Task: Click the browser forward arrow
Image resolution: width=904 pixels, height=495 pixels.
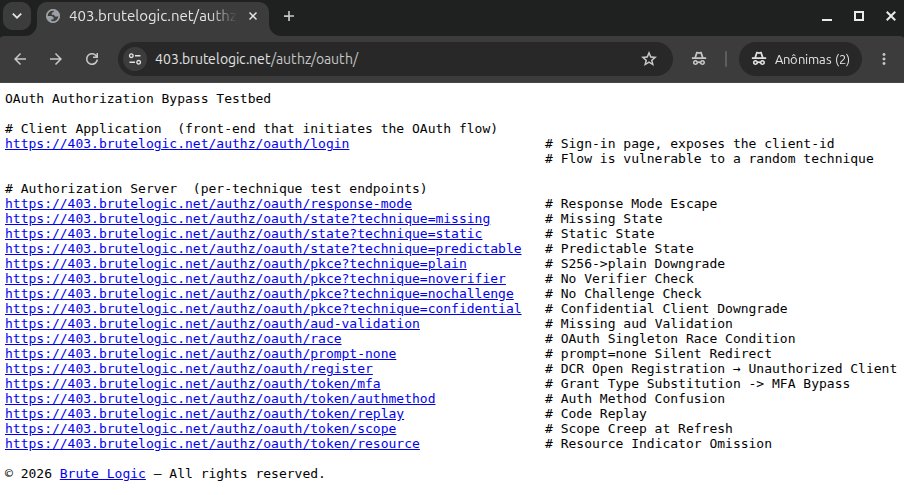Action: pyautogui.click(x=55, y=59)
